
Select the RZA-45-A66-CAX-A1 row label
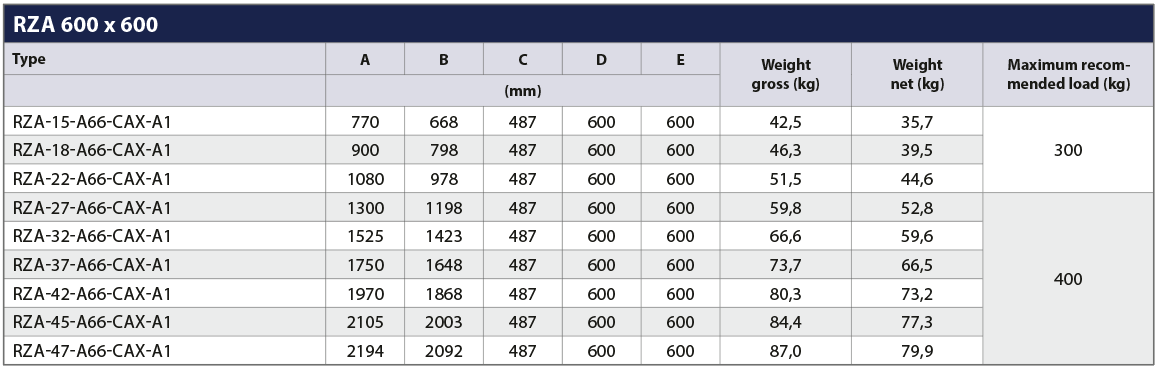(92, 323)
